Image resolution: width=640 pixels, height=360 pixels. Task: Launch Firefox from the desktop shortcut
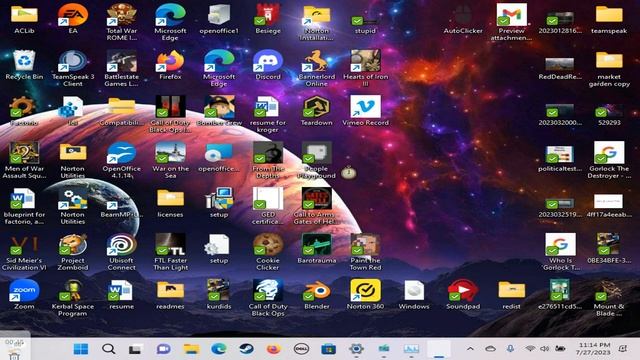(170, 61)
